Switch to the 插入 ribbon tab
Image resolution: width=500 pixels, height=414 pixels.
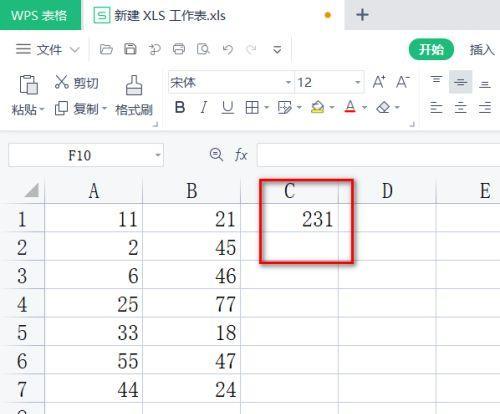(482, 50)
